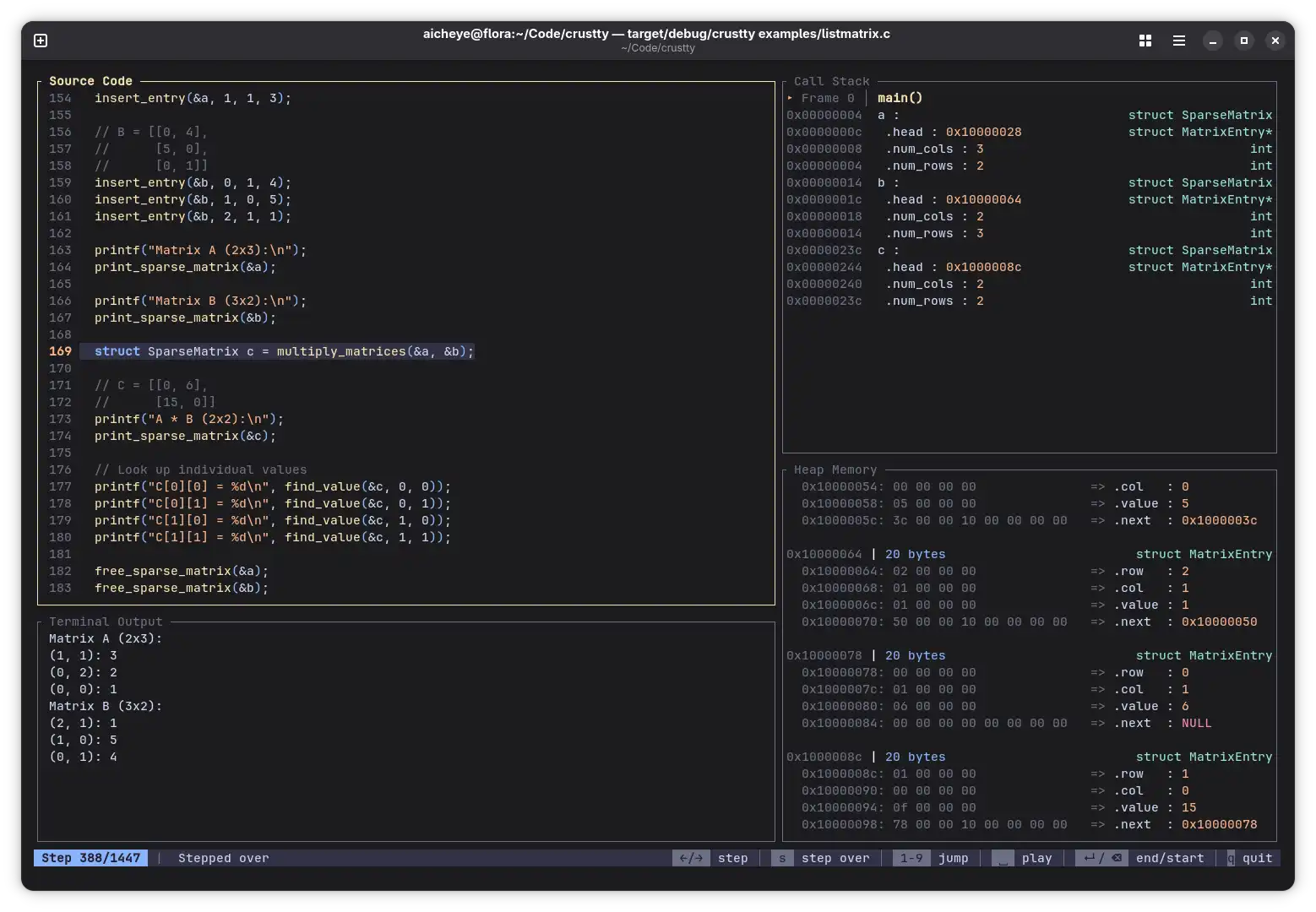Click the Step 388/1447 progress indicator
This screenshot has width=1316, height=912.
click(91, 858)
